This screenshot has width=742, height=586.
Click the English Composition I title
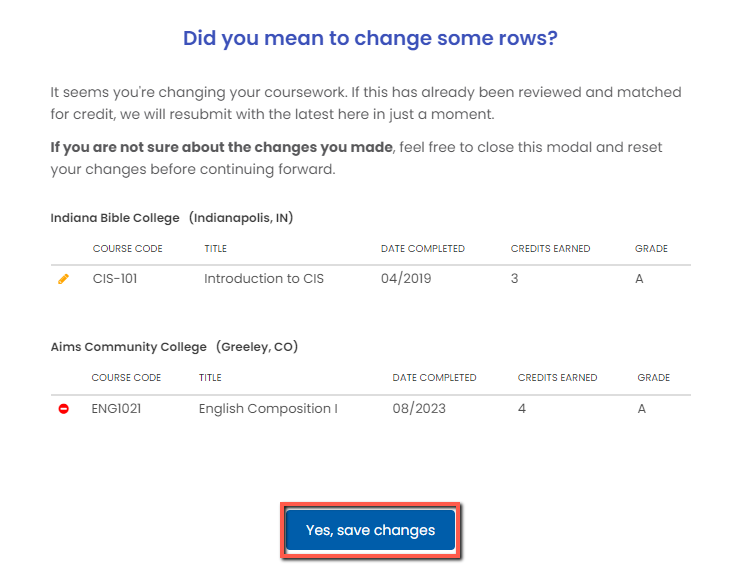coord(268,409)
